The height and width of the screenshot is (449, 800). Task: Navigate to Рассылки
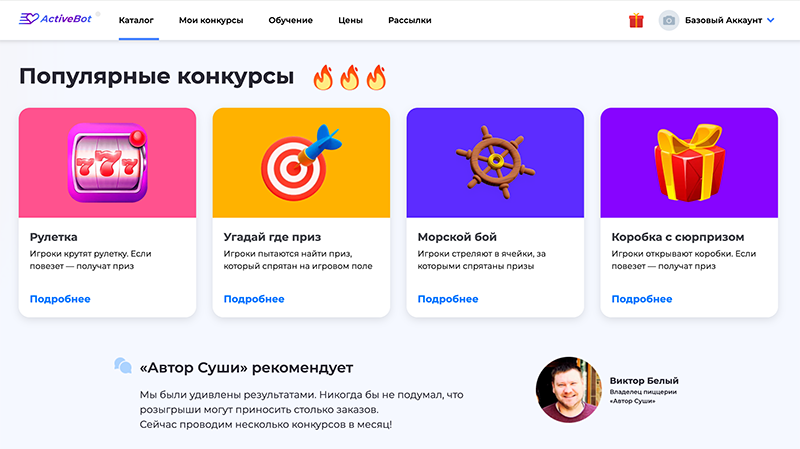(x=410, y=20)
